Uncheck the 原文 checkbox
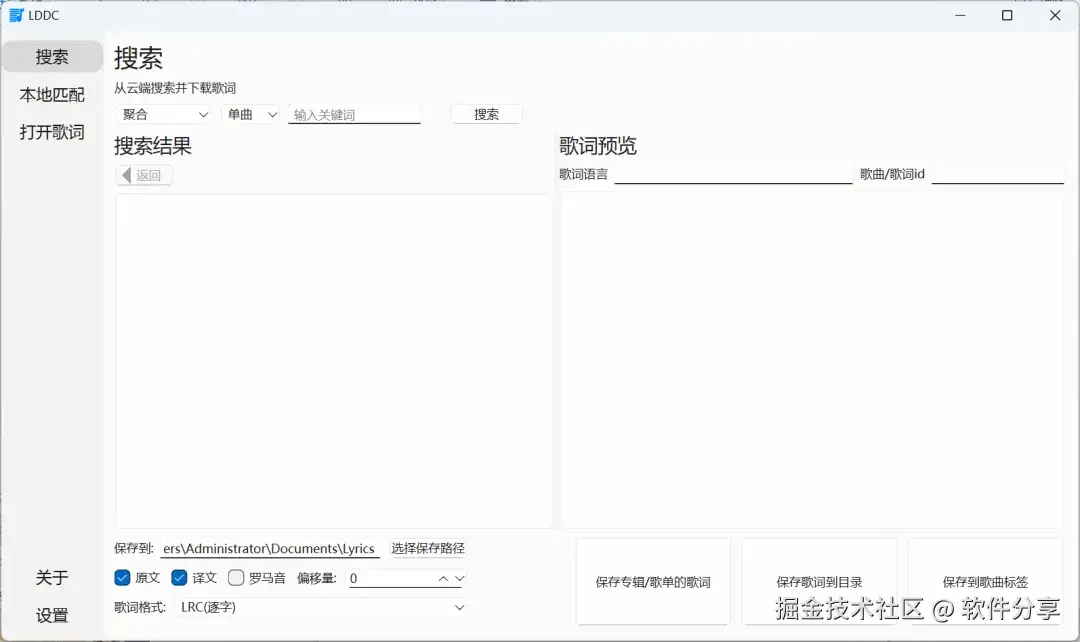1080x642 pixels. (x=122, y=577)
